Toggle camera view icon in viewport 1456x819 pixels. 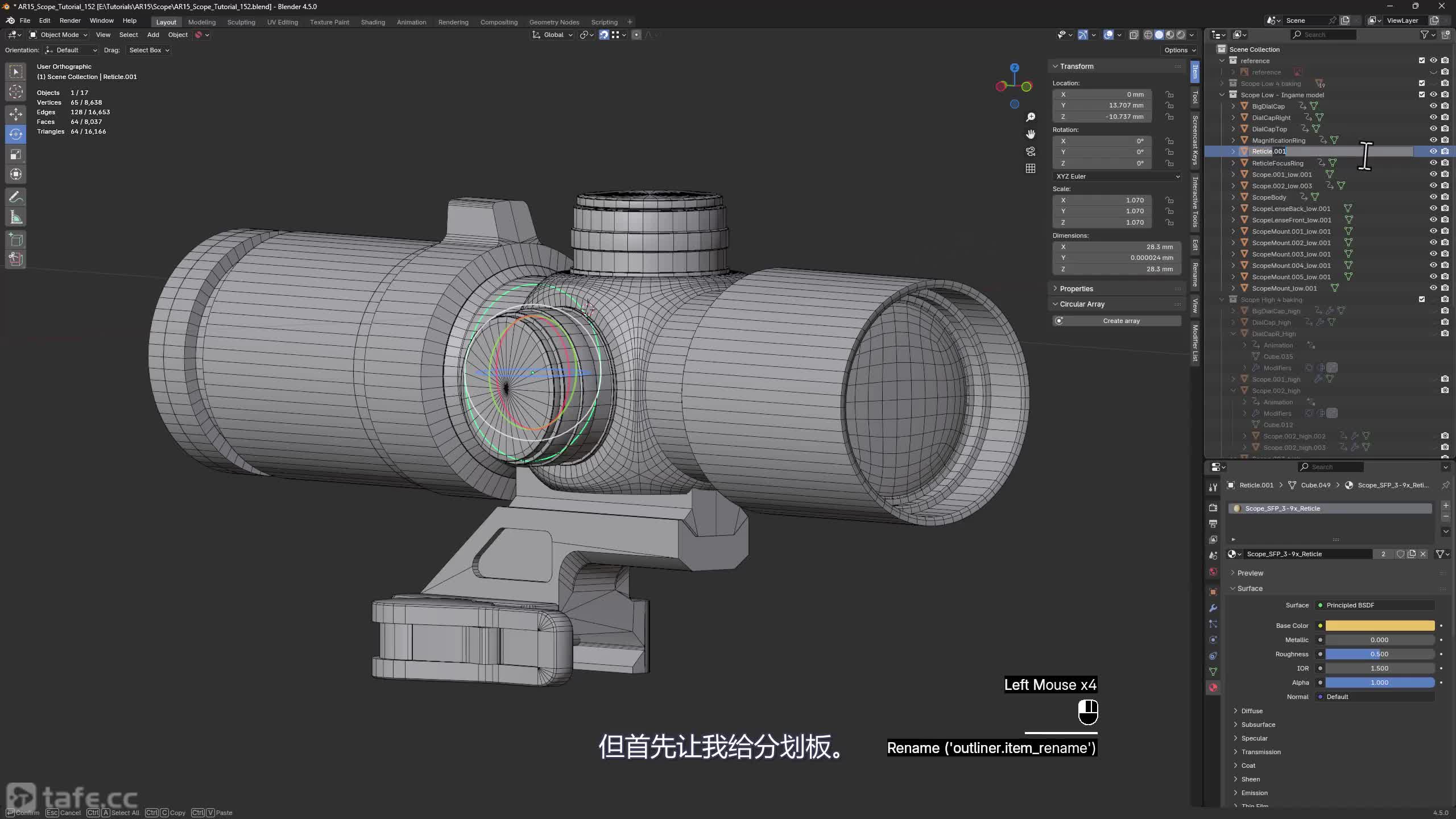click(1031, 151)
